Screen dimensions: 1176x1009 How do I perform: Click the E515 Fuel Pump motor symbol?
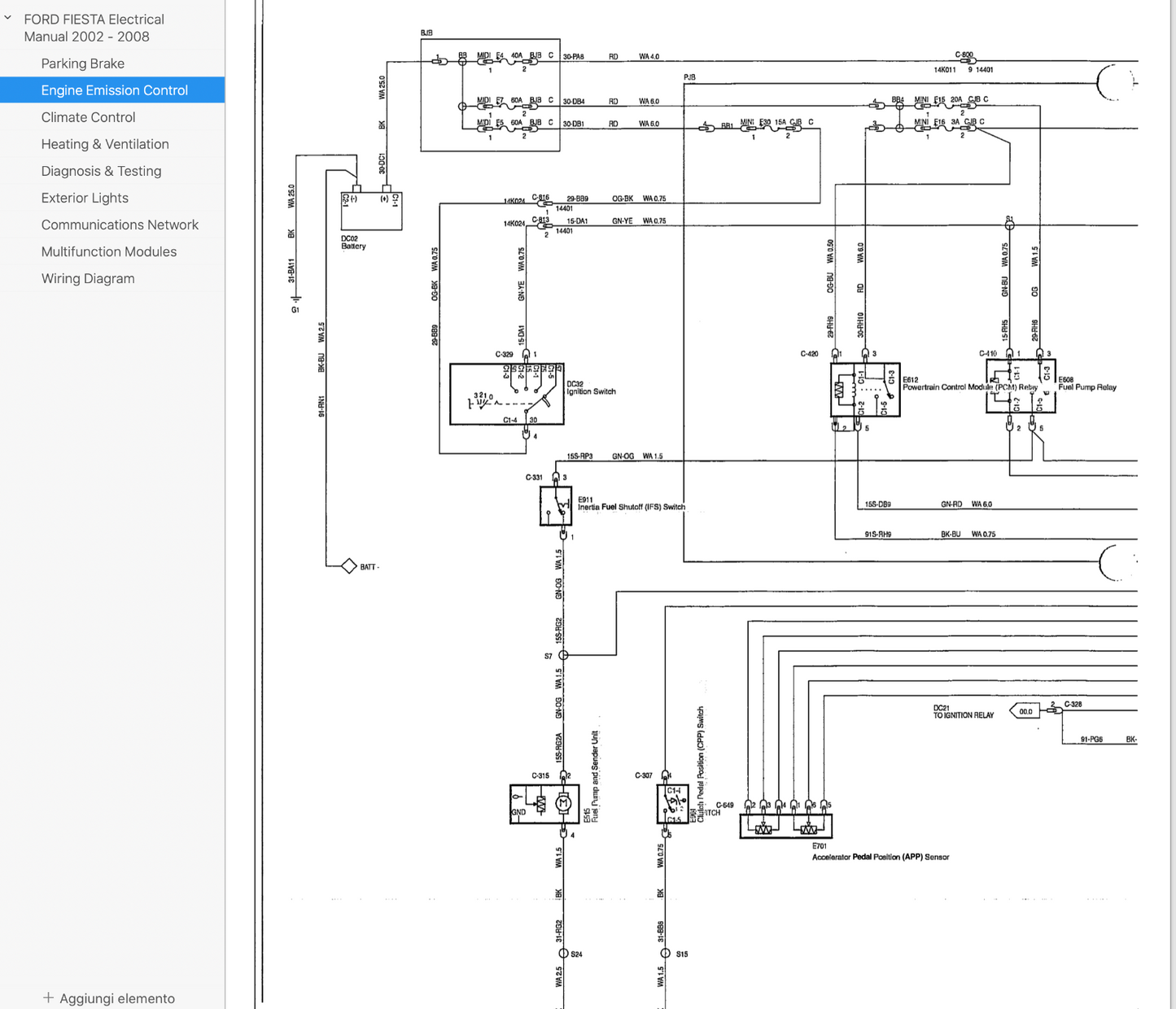point(562,804)
